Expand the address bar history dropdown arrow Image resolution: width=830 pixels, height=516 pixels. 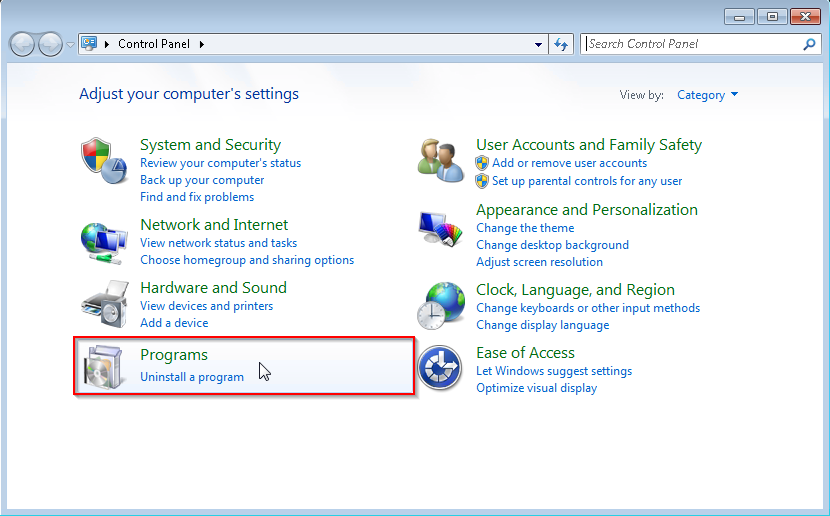[x=539, y=45]
